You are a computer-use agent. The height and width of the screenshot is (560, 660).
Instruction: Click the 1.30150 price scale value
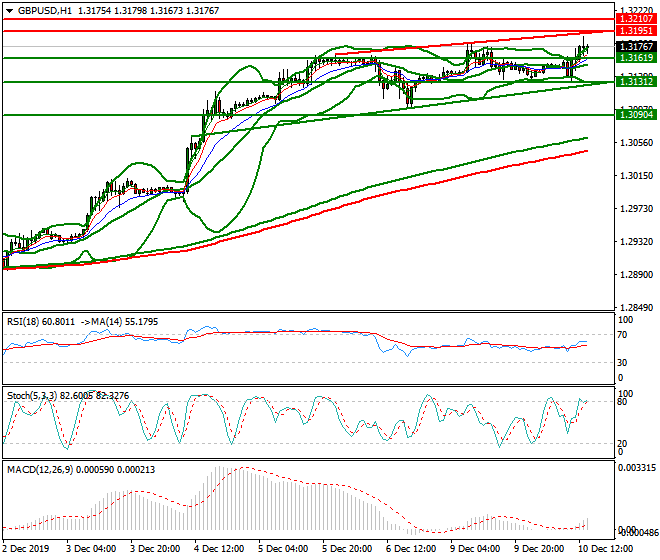pos(637,176)
